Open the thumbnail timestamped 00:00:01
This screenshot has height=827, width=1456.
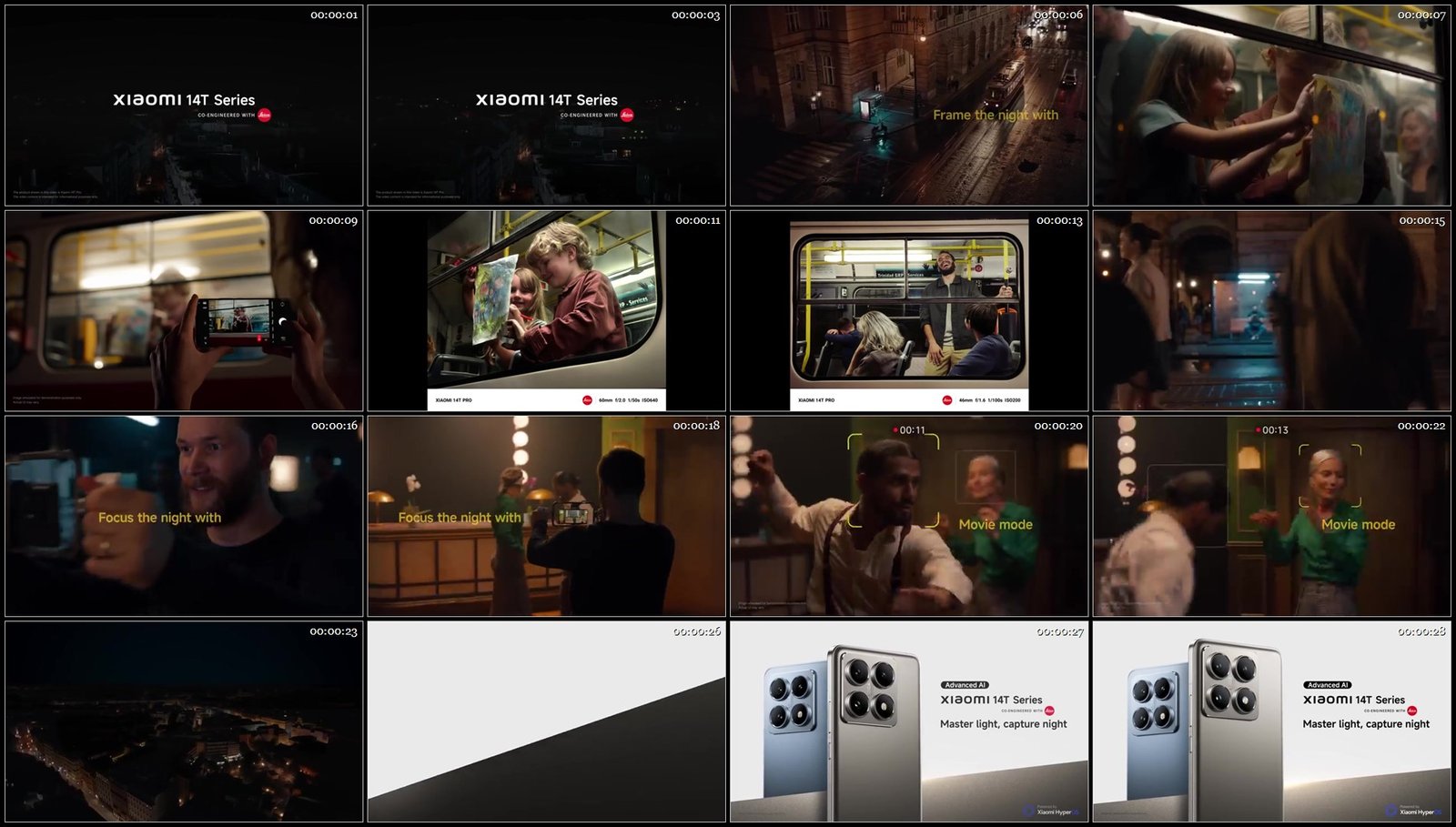tap(184, 106)
